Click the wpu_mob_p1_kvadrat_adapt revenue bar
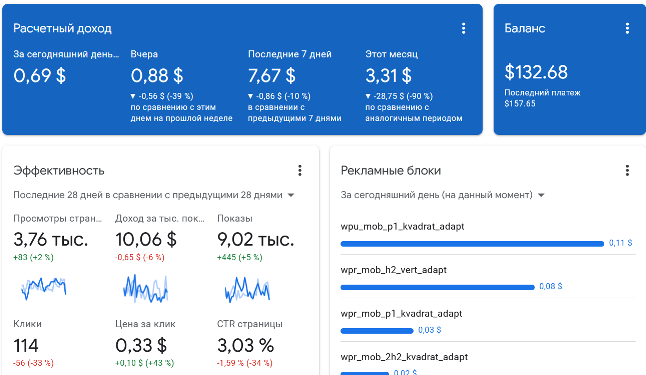This screenshot has width=646, height=375. point(472,244)
